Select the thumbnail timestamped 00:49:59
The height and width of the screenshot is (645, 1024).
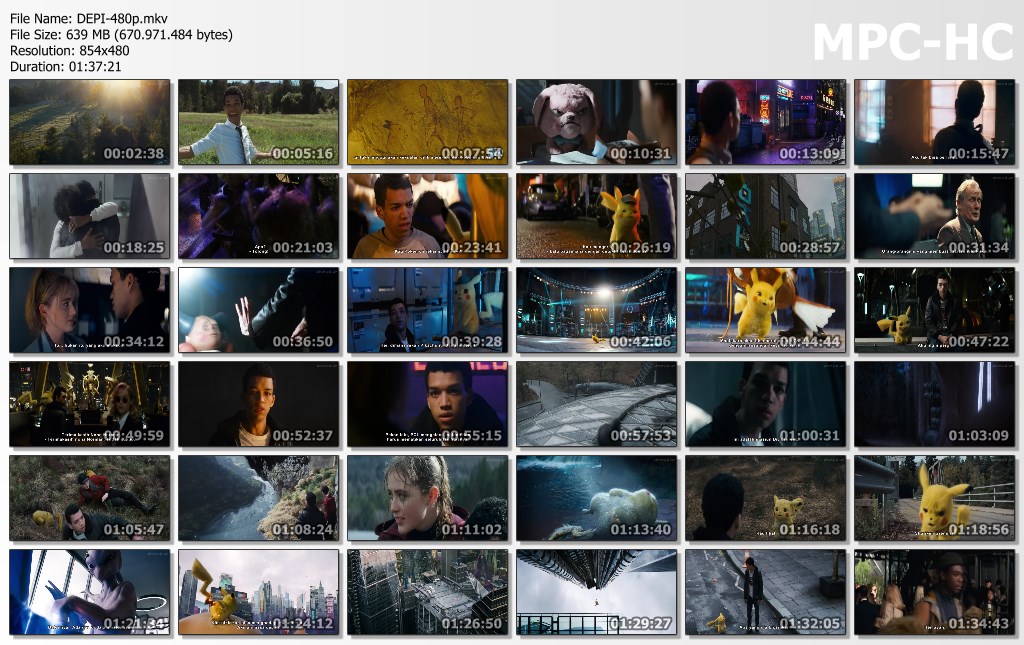click(x=89, y=404)
